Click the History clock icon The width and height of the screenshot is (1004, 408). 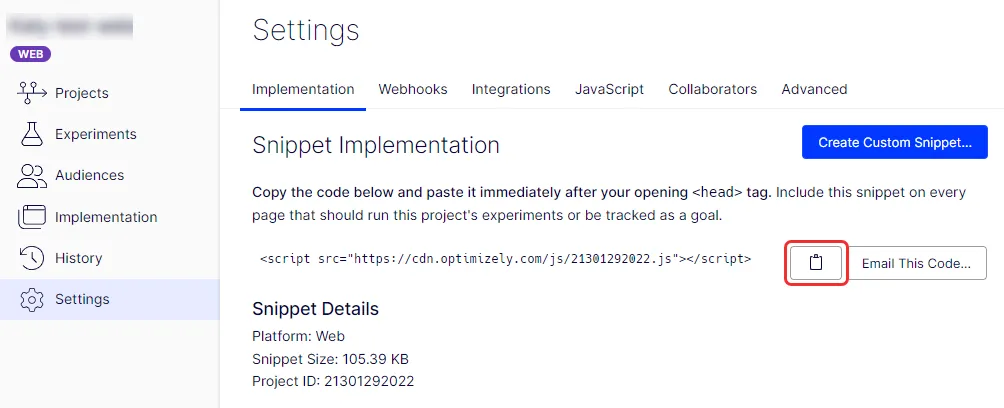point(31,258)
